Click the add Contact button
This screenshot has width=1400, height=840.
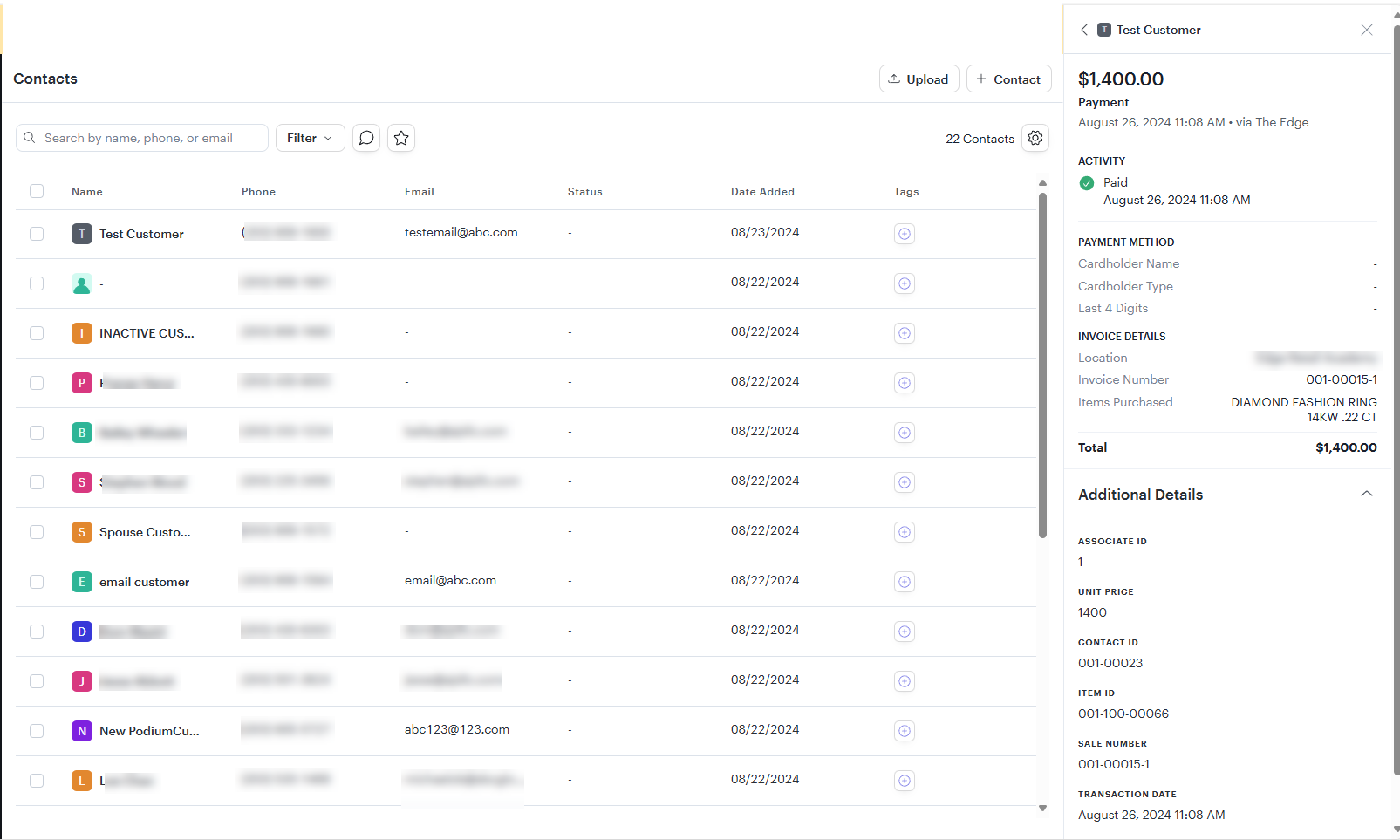click(1008, 79)
